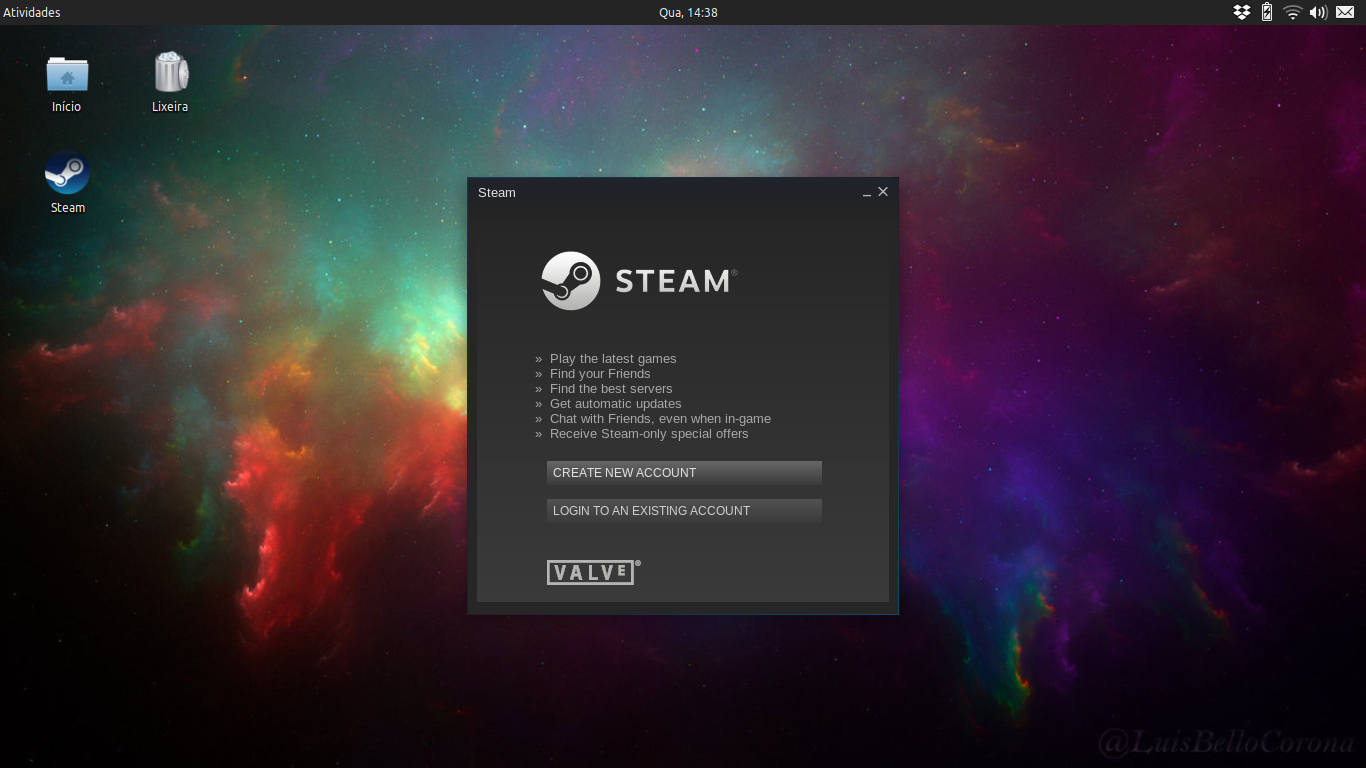This screenshot has height=768, width=1366.
Task: Click the Dropbox tray icon
Action: point(1242,12)
